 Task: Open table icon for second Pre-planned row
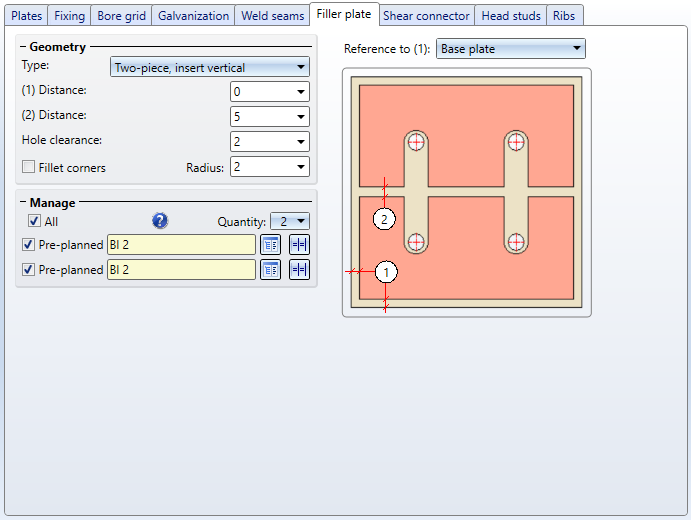pos(270,269)
